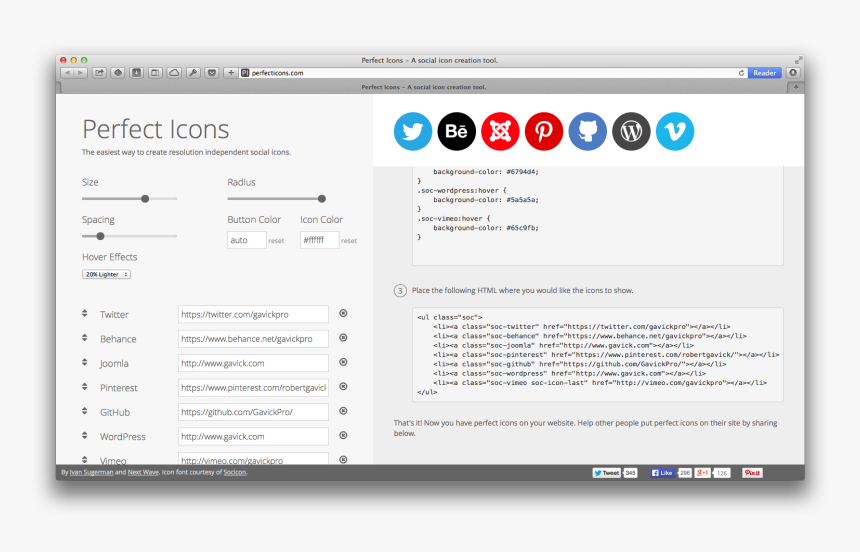
Task: Click the Pinterest URL input field
Action: point(253,388)
